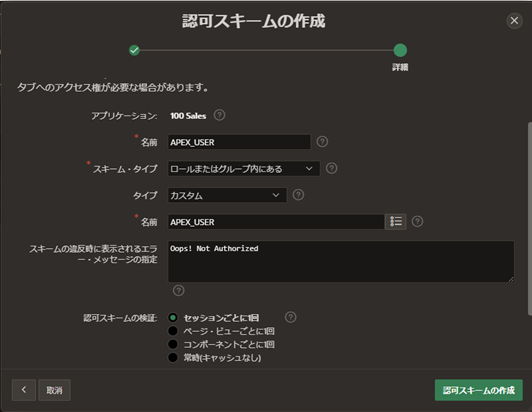Image resolution: width=532 pixels, height=412 pixels.
Task: Open the スキーム・タイプ dropdown
Action: click(x=244, y=169)
